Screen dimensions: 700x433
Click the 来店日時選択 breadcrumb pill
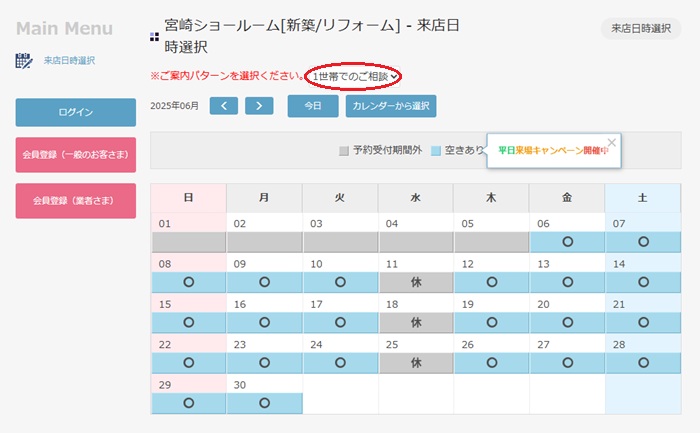point(641,29)
